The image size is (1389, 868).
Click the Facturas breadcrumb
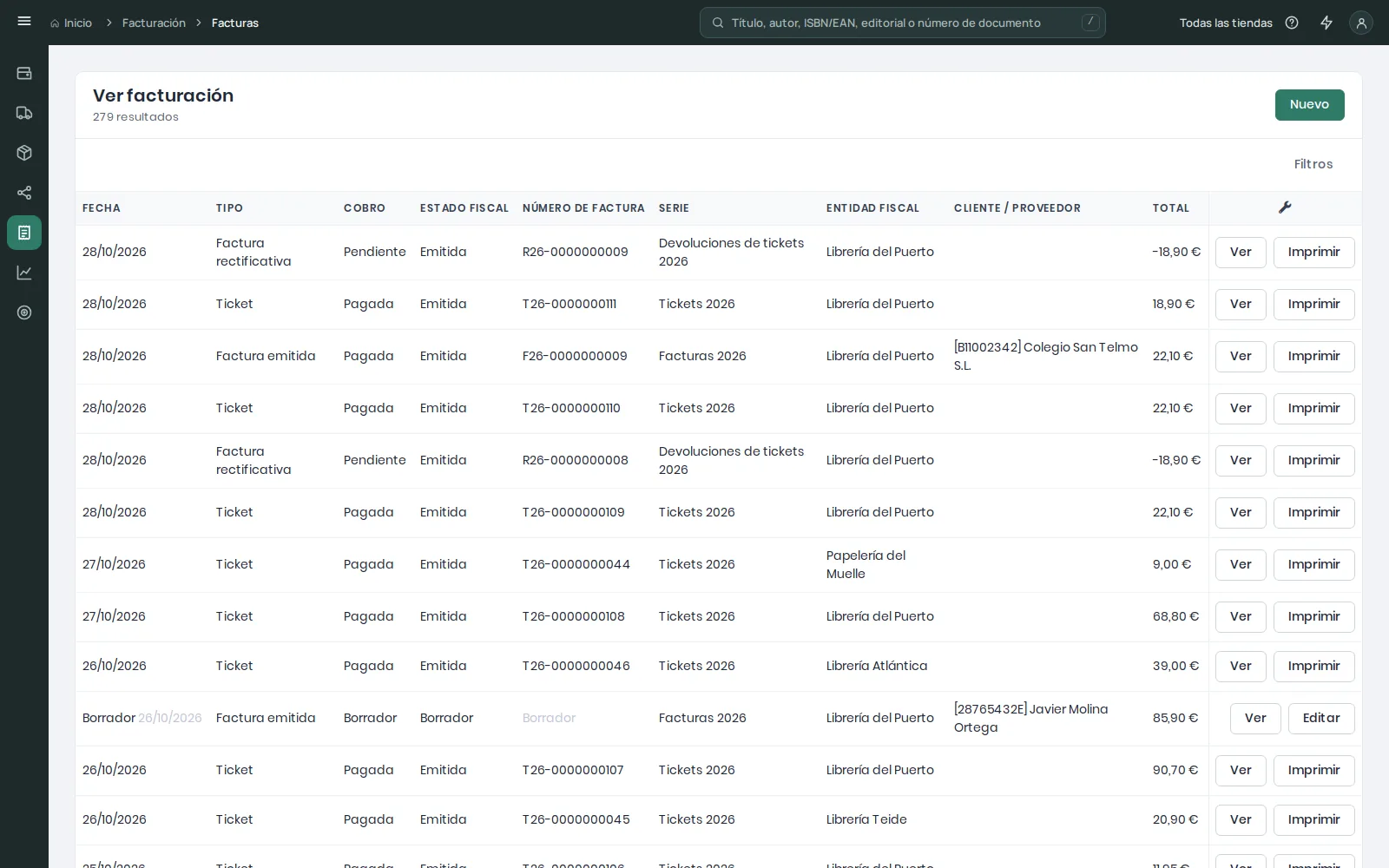pos(235,23)
